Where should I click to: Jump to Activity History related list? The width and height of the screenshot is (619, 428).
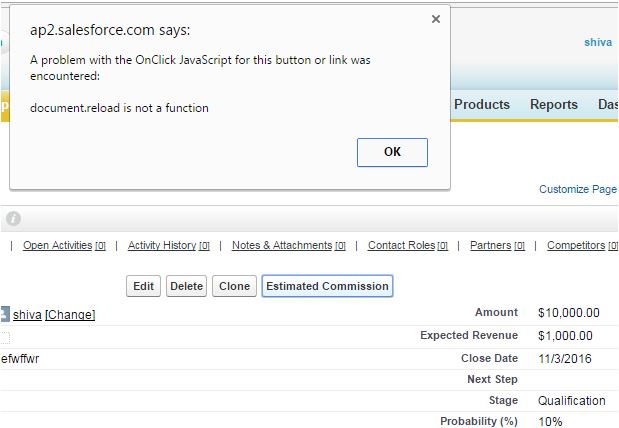pos(161,245)
